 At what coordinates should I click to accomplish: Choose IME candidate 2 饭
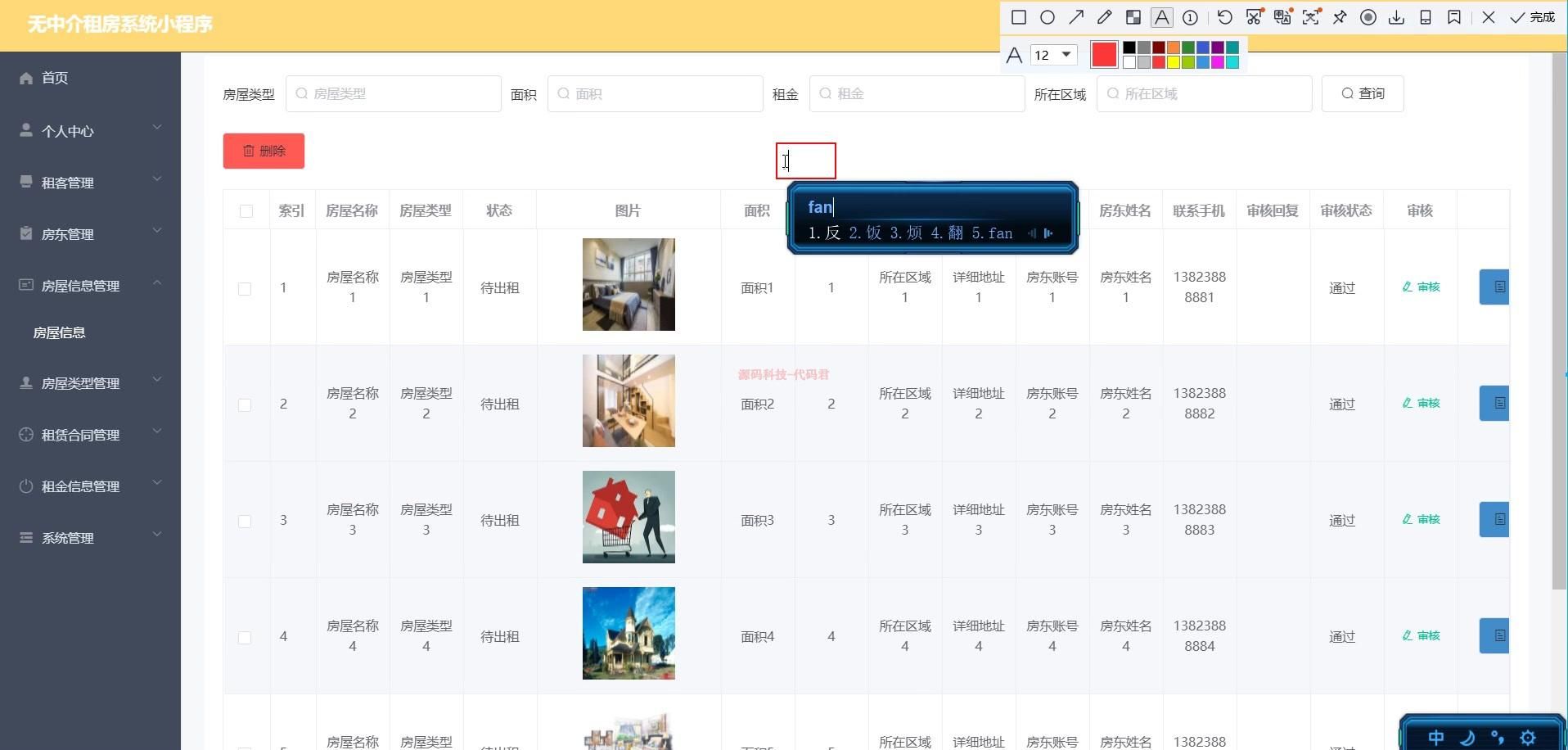(x=865, y=233)
